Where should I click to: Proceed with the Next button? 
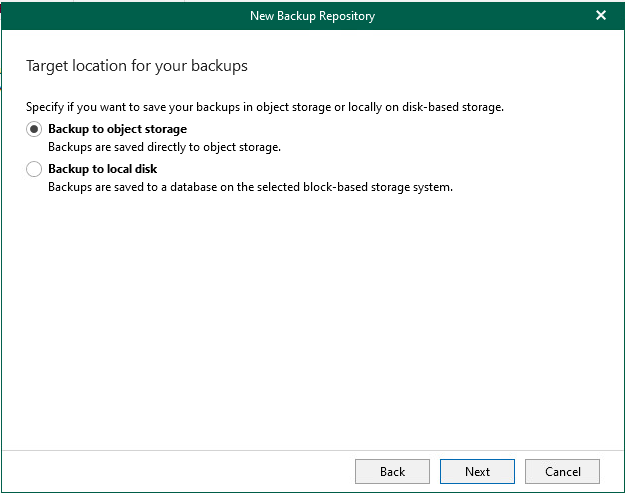(x=477, y=471)
